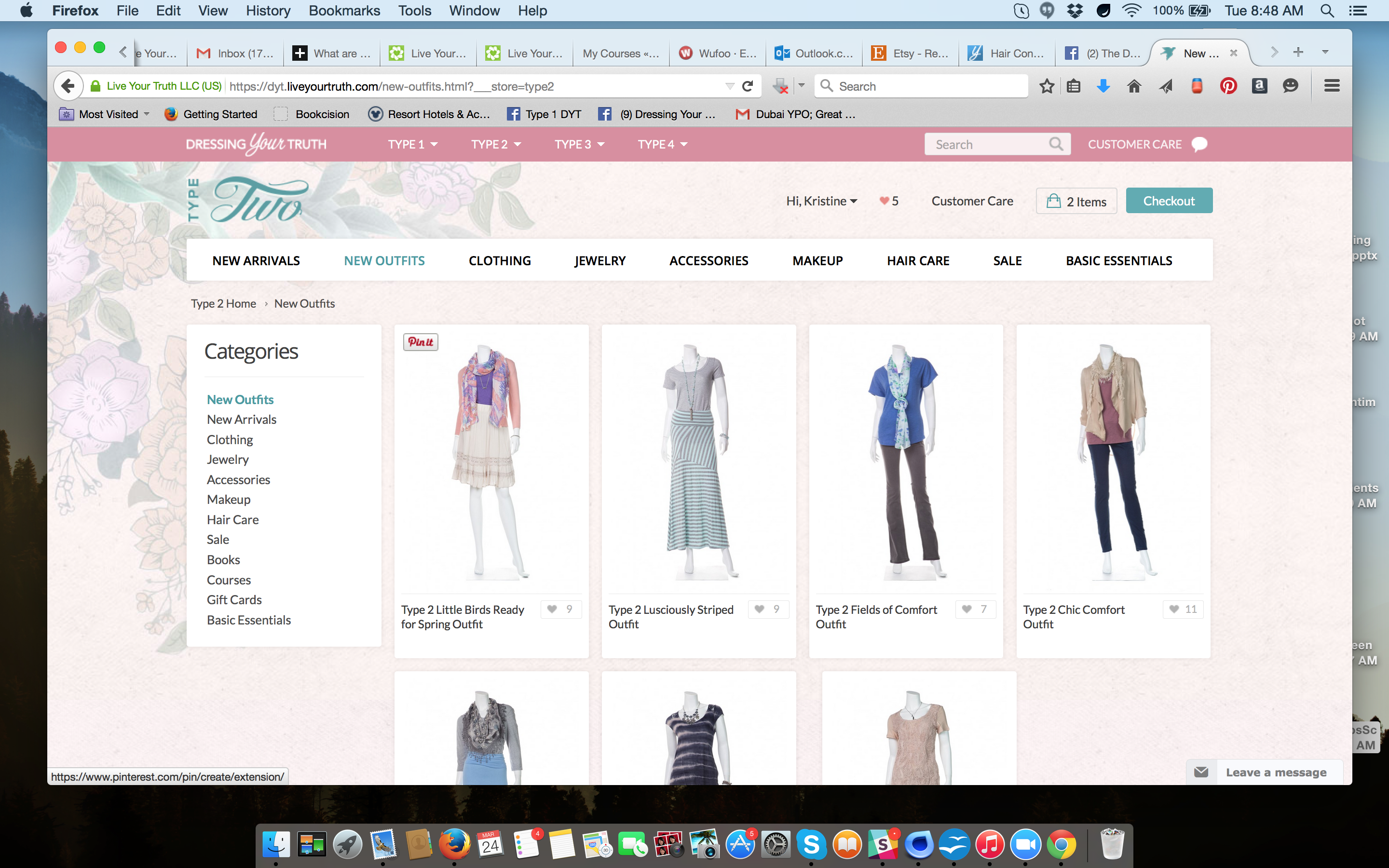Select Gift Cards in Categories
Image resolution: width=1389 pixels, height=868 pixels.
[x=234, y=599]
